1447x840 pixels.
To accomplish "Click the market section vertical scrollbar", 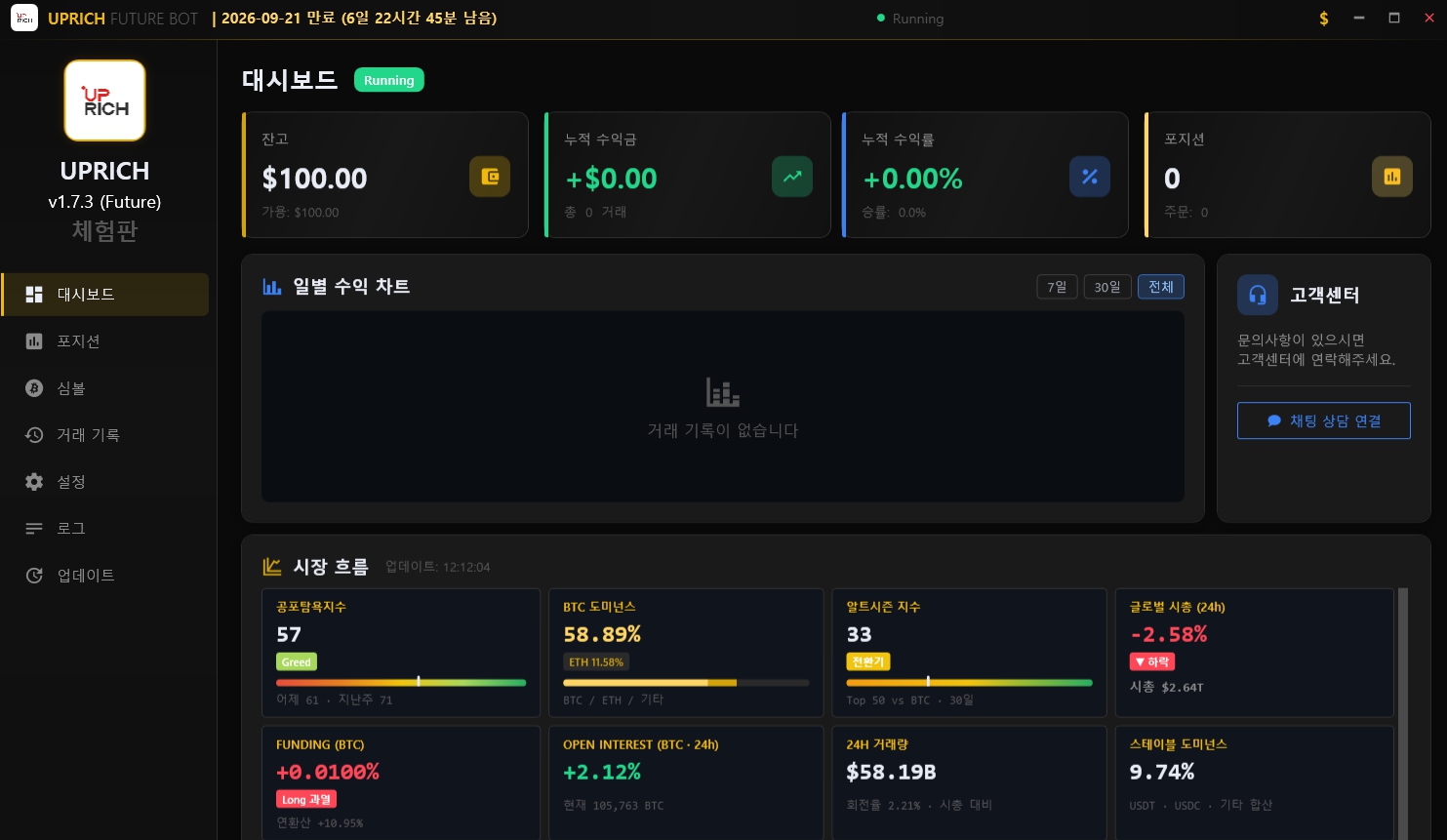I will pos(1403,713).
